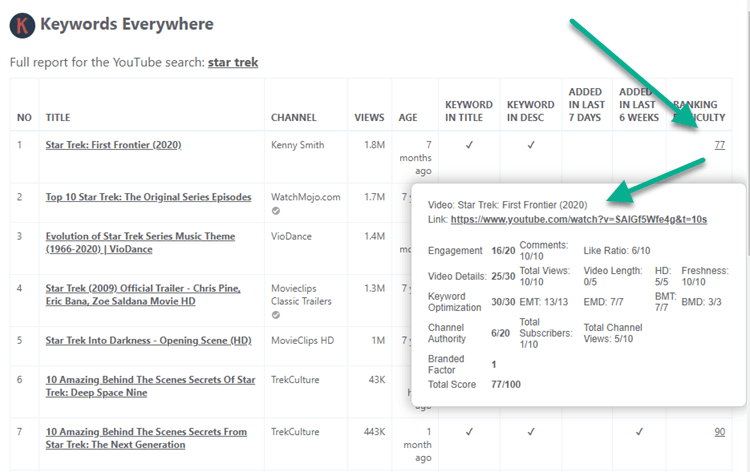
Task: Click 1.7M views value
Action: coord(375,197)
